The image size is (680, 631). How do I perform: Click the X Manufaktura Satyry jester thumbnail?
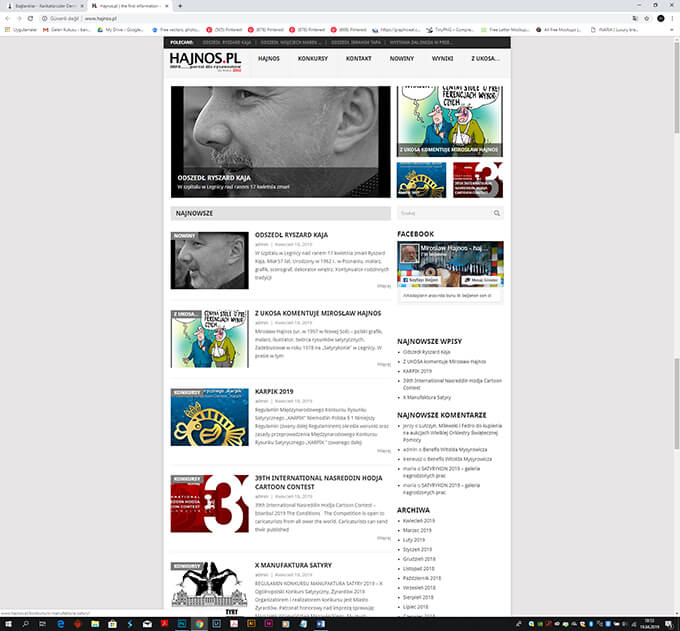[x=209, y=588]
